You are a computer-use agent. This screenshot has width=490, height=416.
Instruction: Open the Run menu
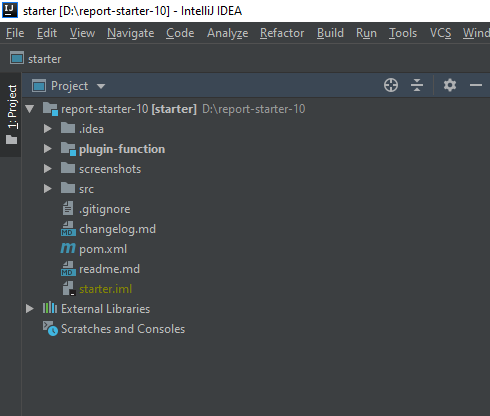[x=366, y=33]
